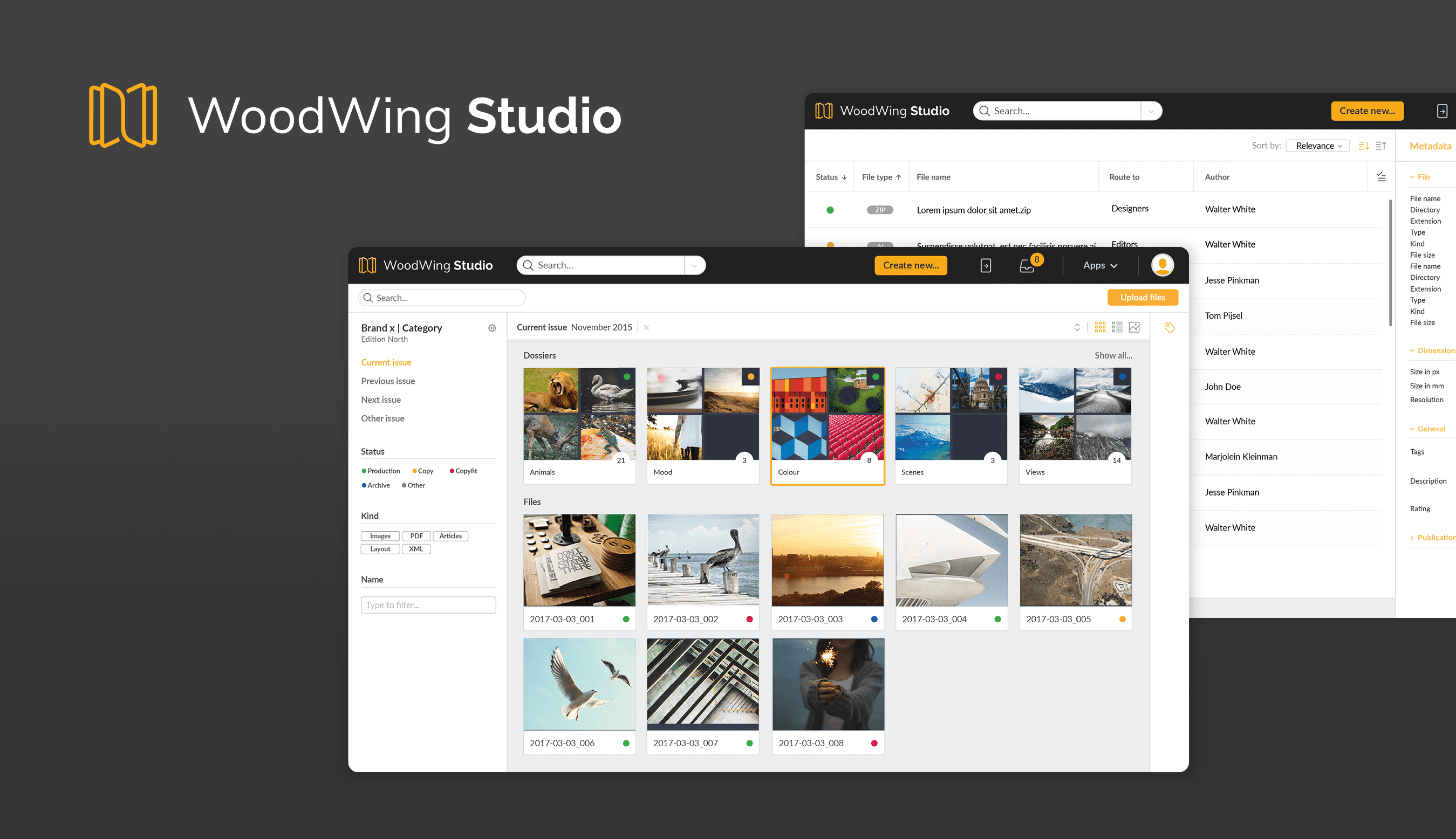
Task: Select Current issue in sidebar
Action: 386,362
